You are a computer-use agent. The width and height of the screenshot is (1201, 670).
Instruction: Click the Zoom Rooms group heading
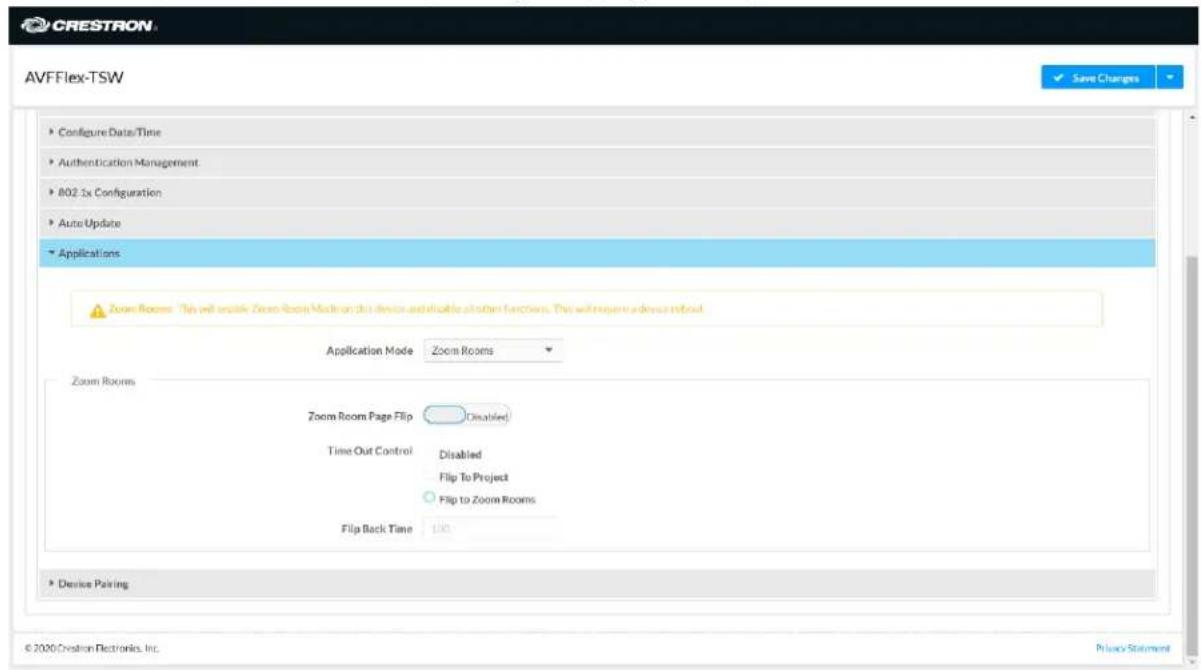104,382
